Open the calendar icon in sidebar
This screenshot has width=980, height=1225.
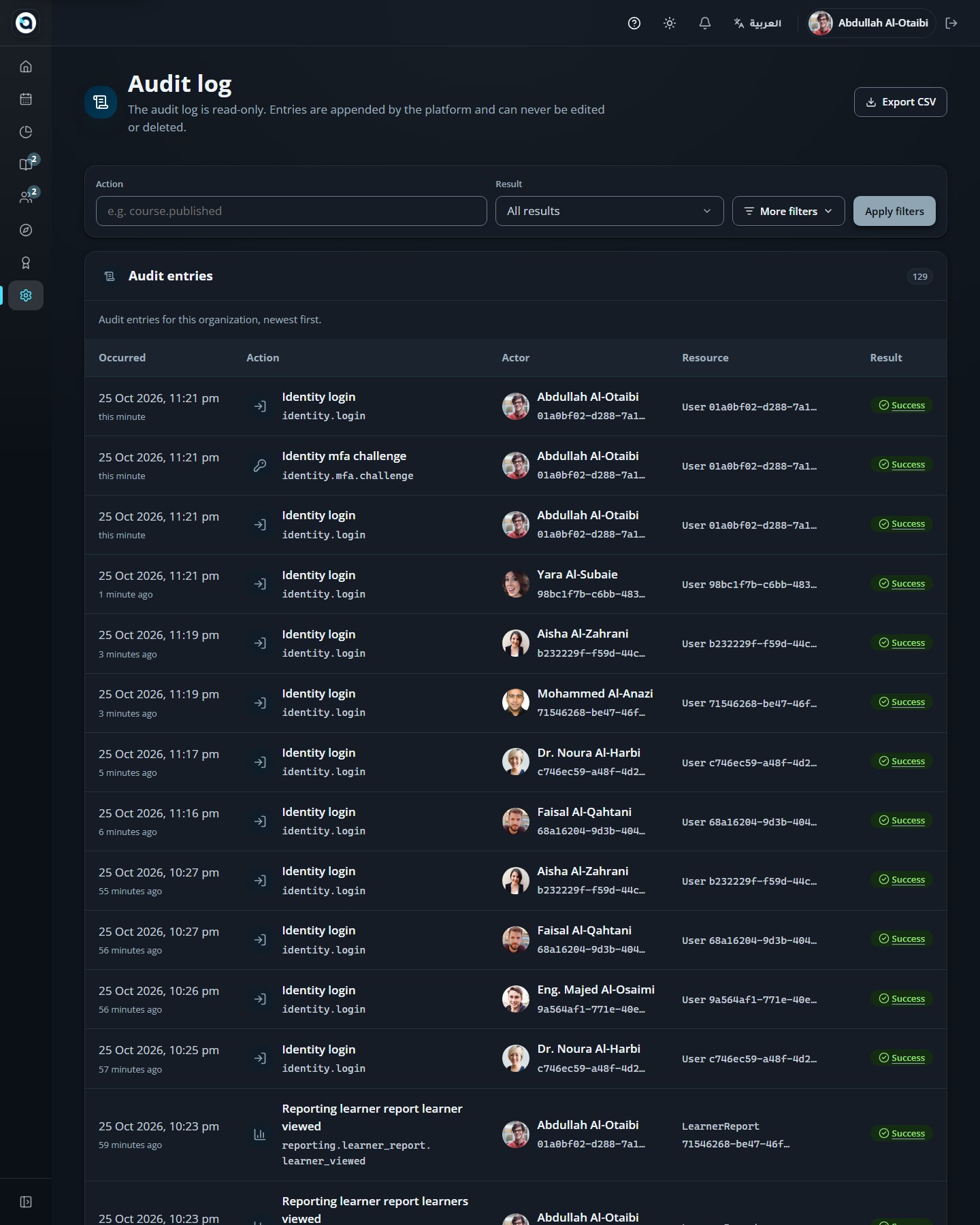click(x=26, y=99)
